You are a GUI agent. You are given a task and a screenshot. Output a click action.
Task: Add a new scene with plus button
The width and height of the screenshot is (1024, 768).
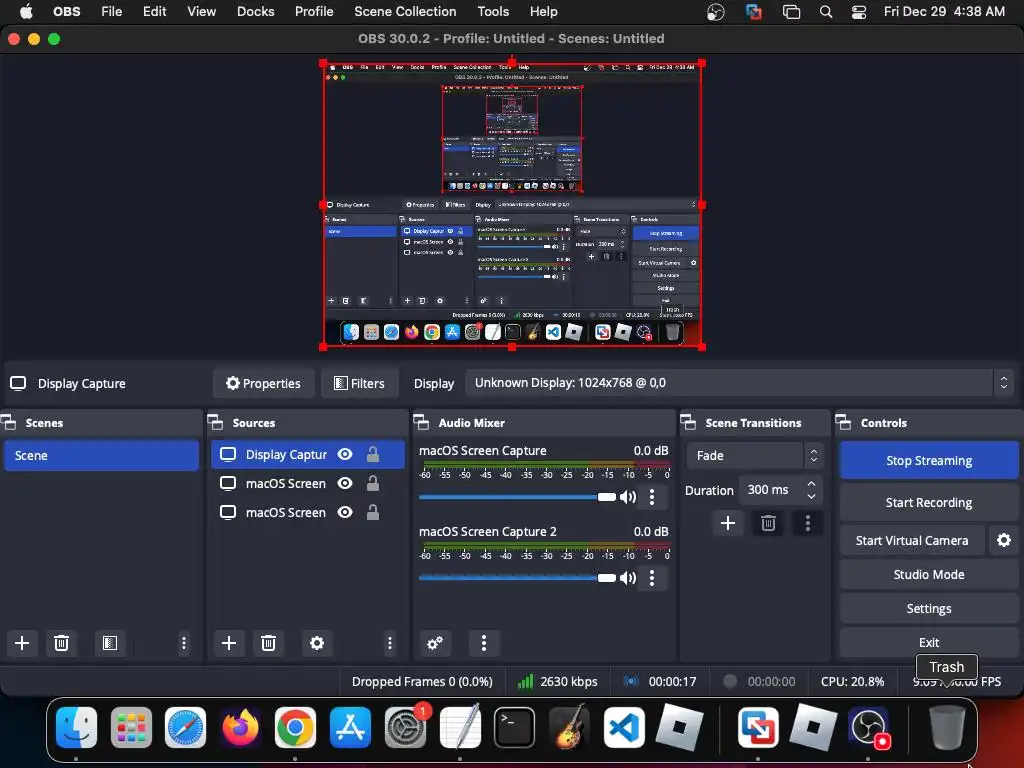click(x=22, y=643)
